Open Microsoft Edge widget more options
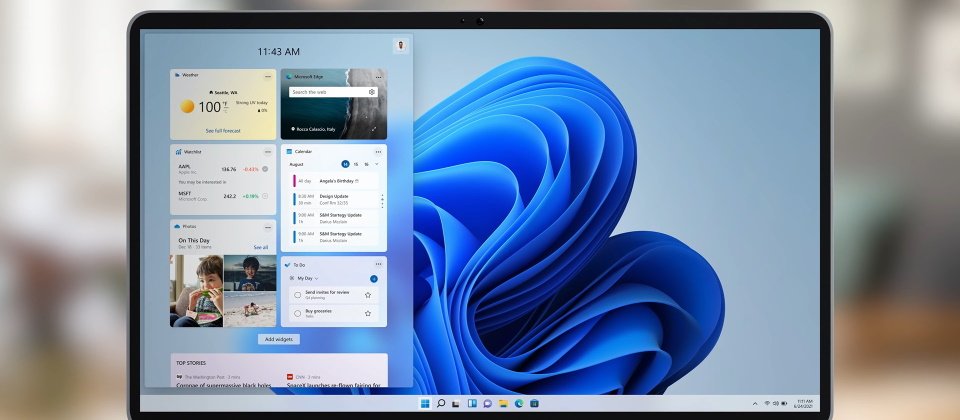The image size is (960, 420). coord(378,77)
